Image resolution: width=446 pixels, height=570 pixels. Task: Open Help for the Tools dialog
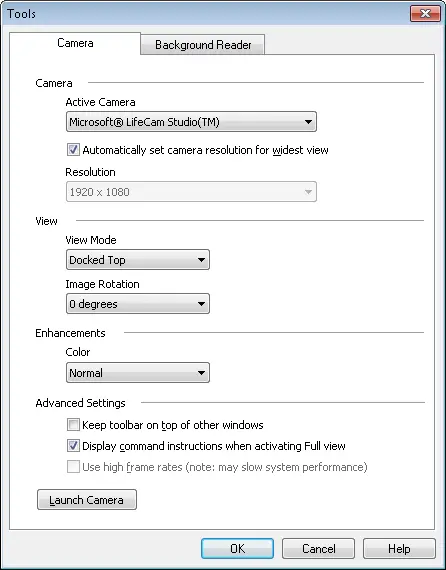coord(399,549)
